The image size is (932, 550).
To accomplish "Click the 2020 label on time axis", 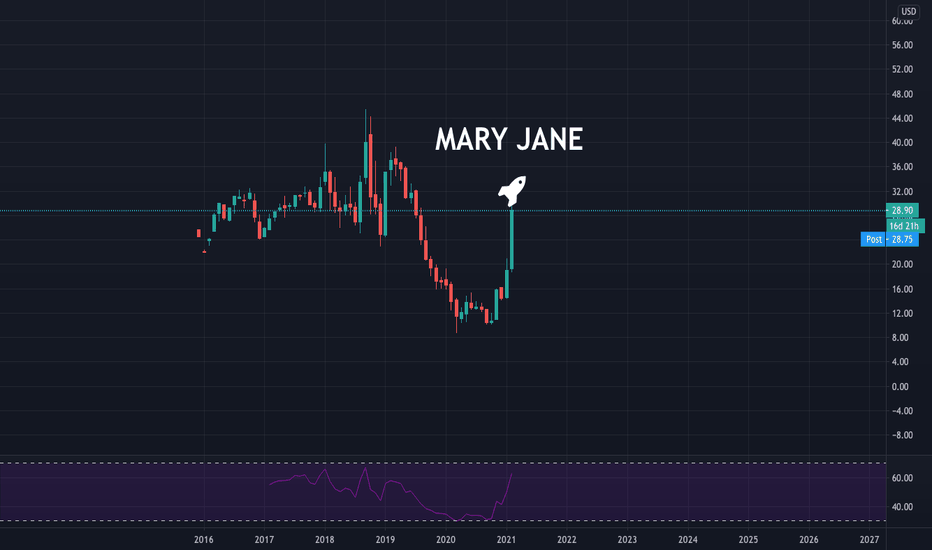I will 446,540.
